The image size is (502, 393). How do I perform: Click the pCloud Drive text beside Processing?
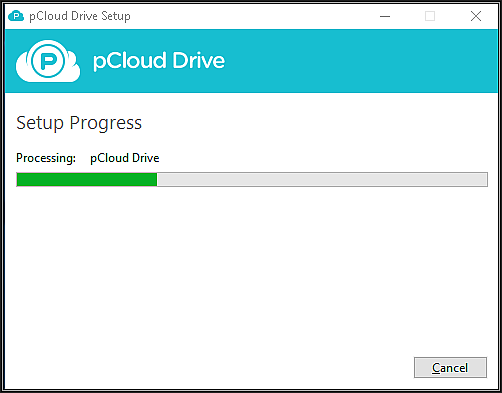125,158
